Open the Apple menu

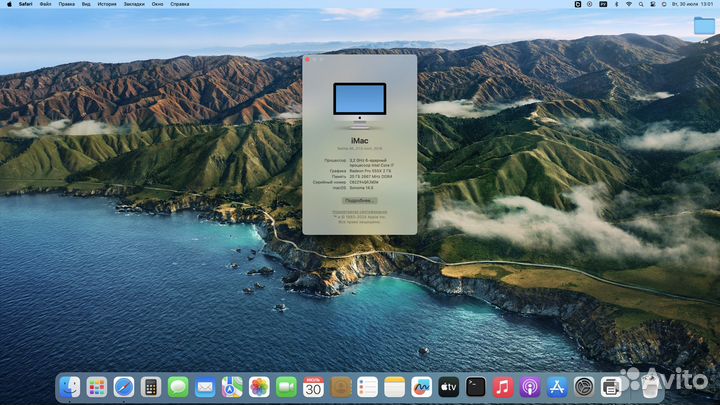pos(9,4)
